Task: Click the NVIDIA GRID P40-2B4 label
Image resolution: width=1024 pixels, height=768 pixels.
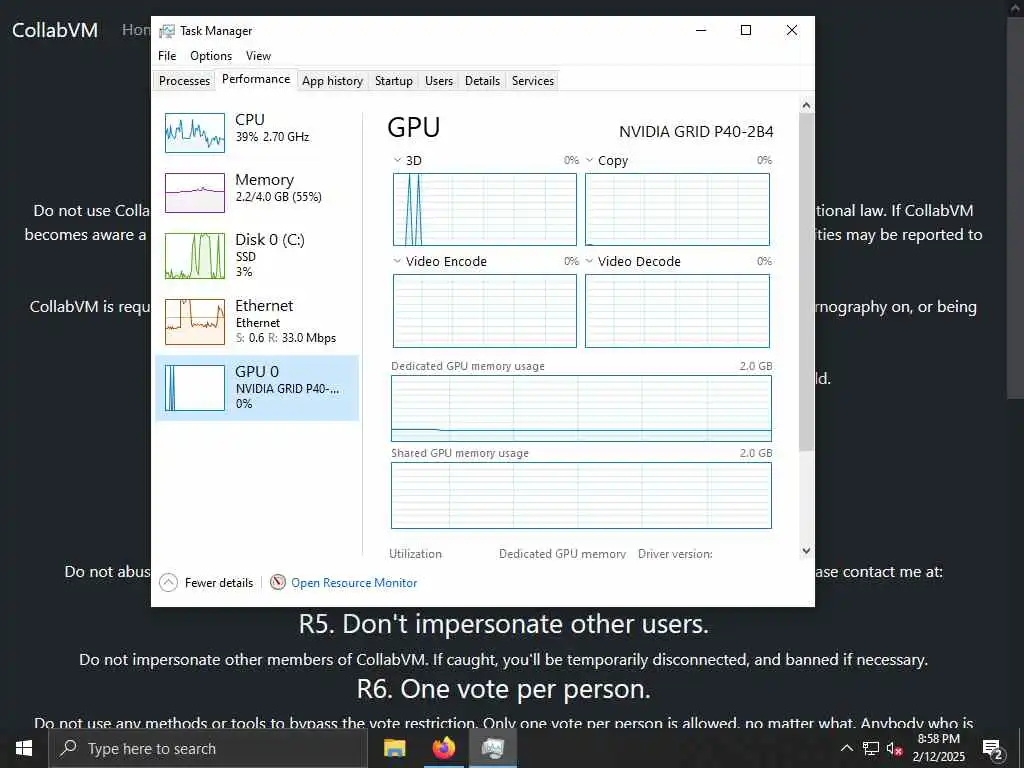Action: pyautogui.click(x=696, y=132)
